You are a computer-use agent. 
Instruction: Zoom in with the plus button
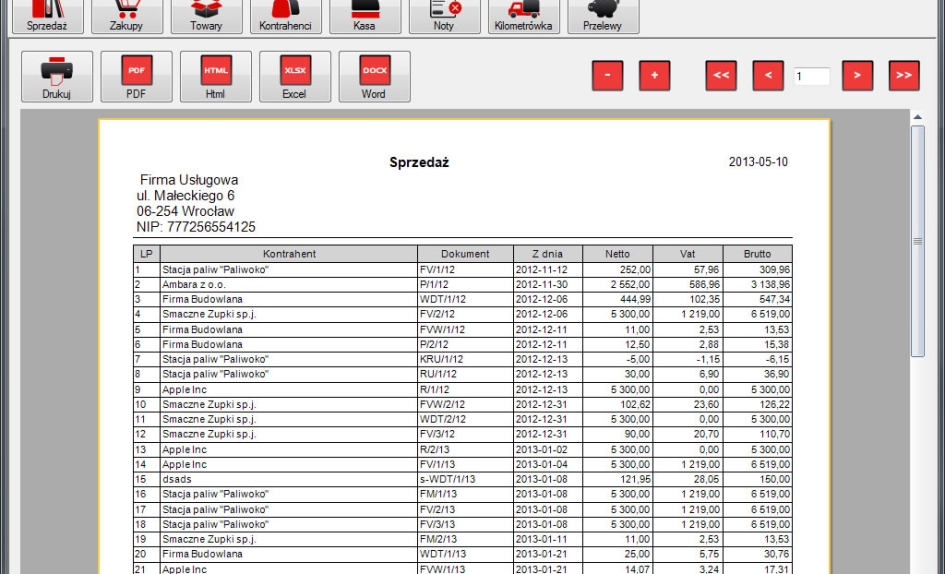click(655, 76)
